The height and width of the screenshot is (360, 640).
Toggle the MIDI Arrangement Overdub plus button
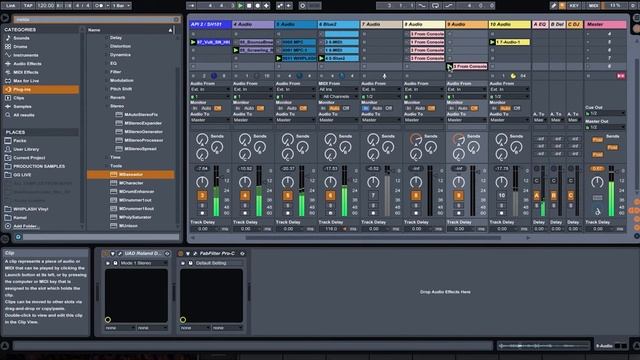(x=267, y=6)
